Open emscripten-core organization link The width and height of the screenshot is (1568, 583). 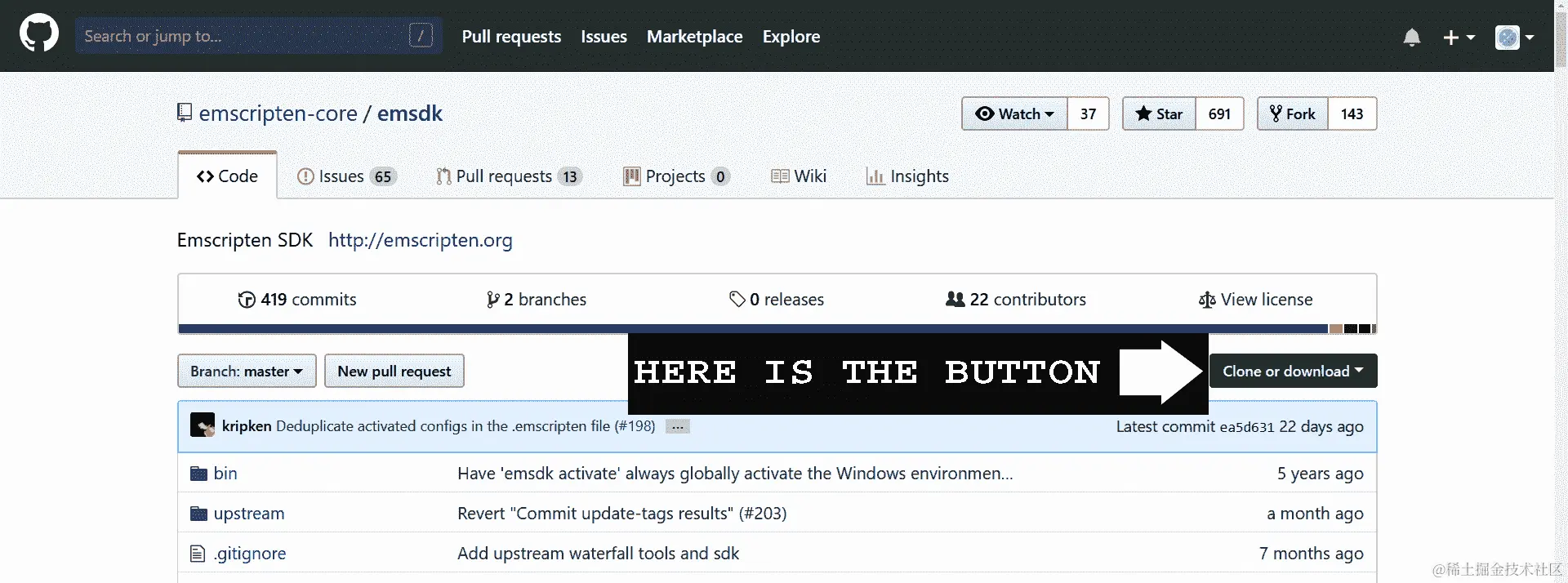[x=278, y=113]
